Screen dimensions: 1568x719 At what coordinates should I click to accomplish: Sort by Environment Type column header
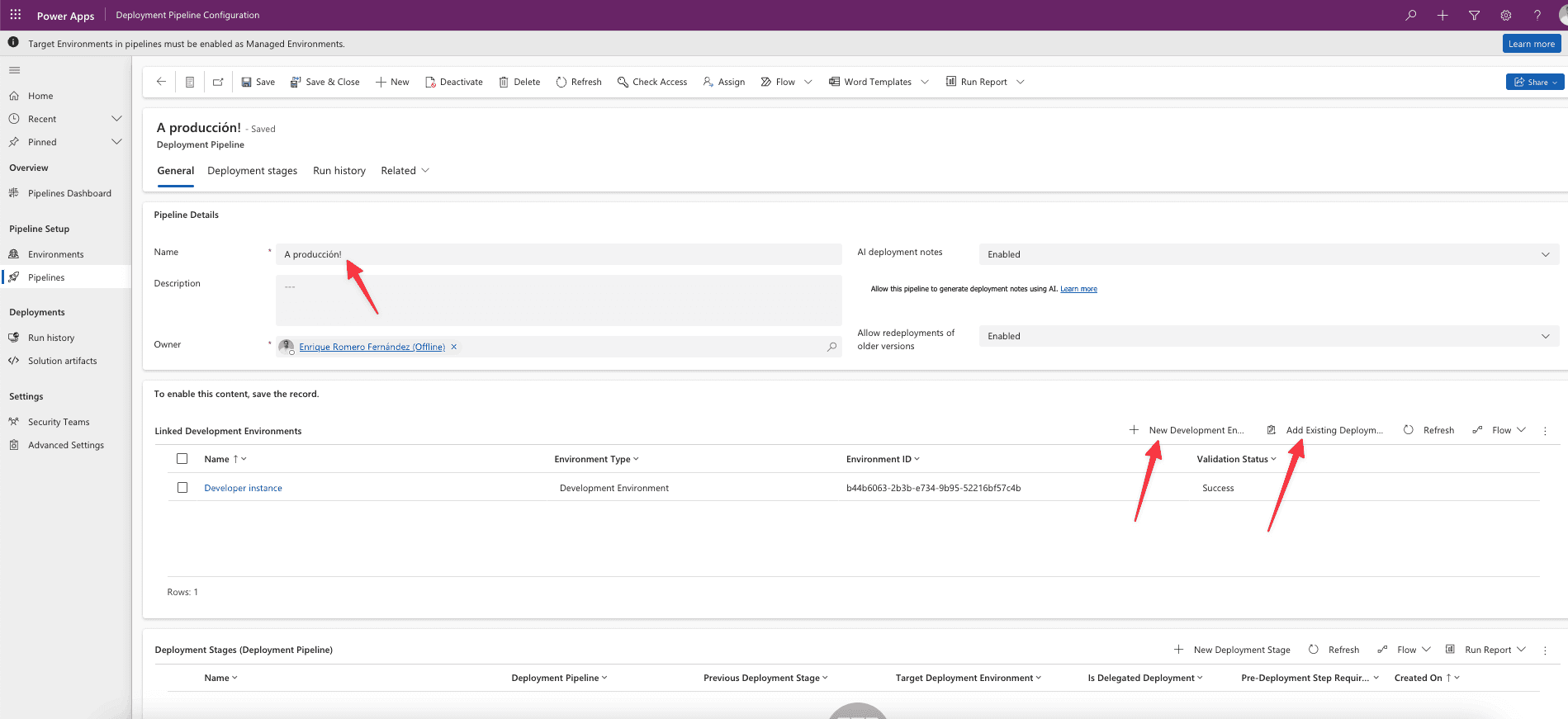click(596, 459)
